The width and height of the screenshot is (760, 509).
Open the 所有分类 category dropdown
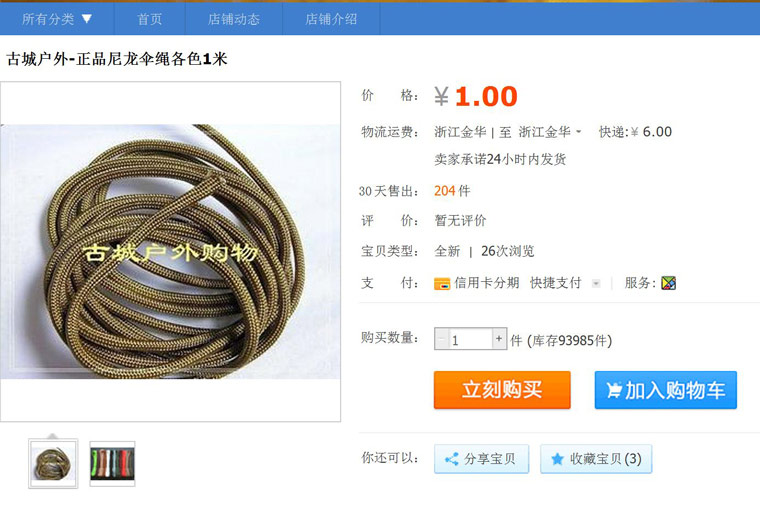click(57, 19)
